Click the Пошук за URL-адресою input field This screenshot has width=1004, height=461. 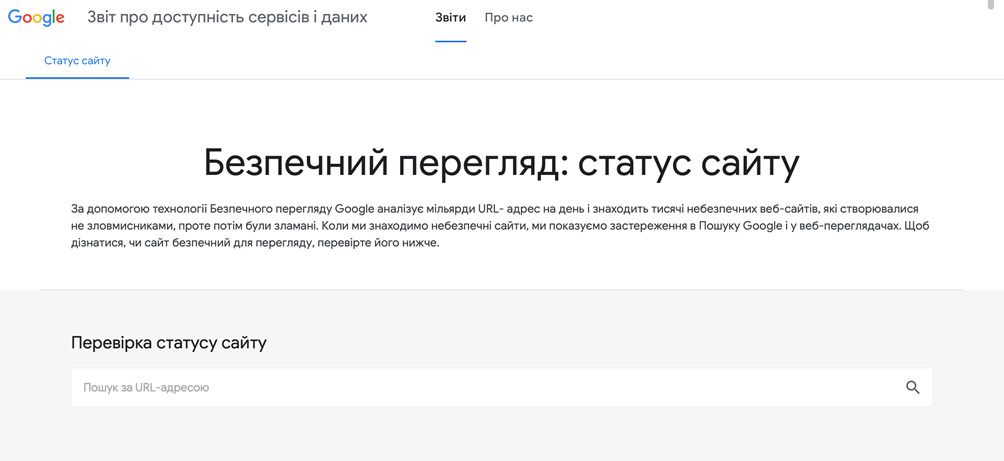[x=501, y=387]
